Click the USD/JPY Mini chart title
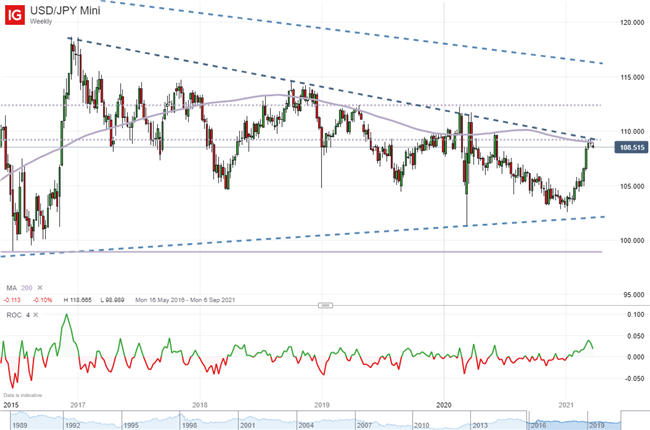 click(x=65, y=10)
